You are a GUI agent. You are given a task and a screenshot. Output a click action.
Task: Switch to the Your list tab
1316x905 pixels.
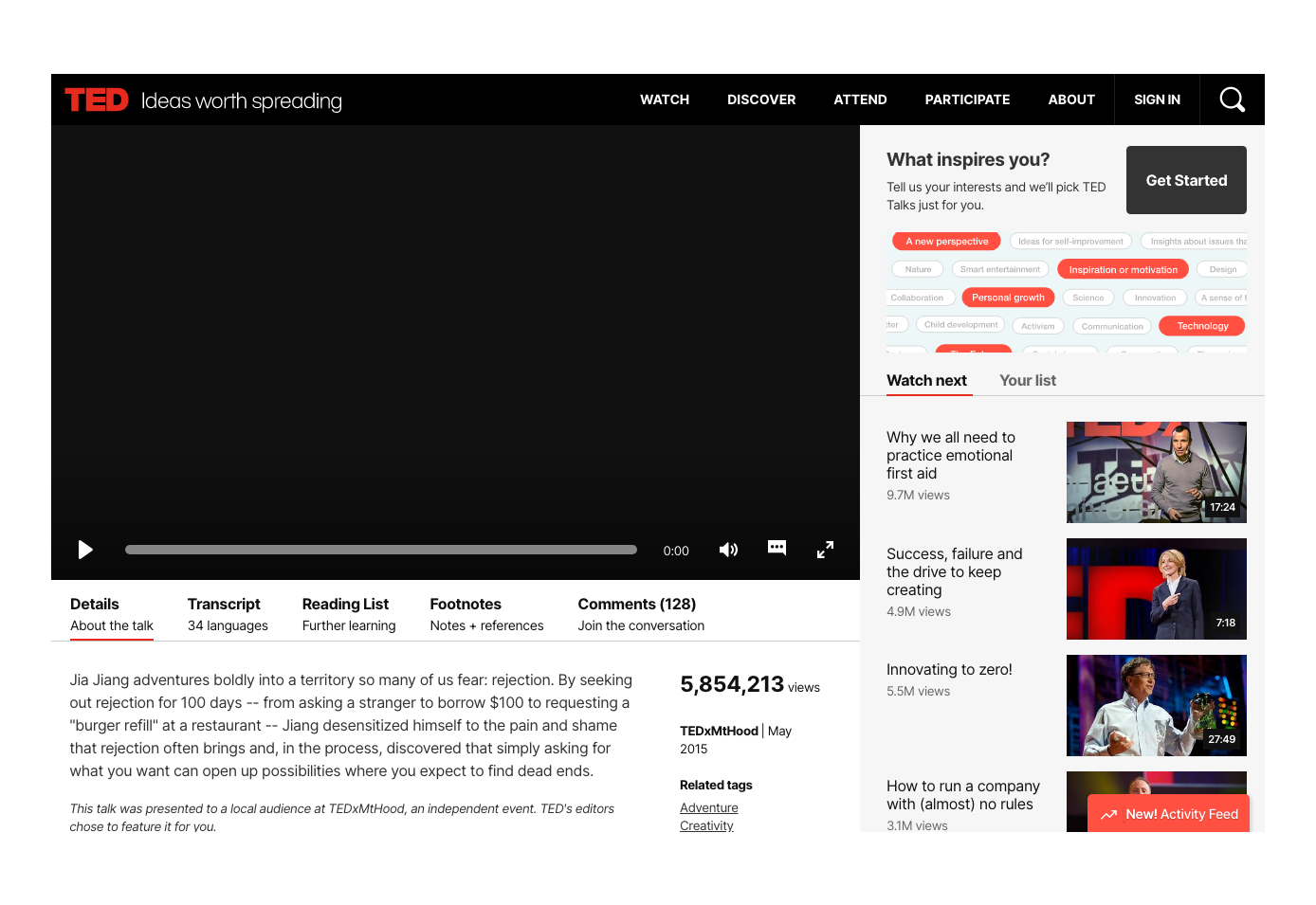click(1028, 380)
